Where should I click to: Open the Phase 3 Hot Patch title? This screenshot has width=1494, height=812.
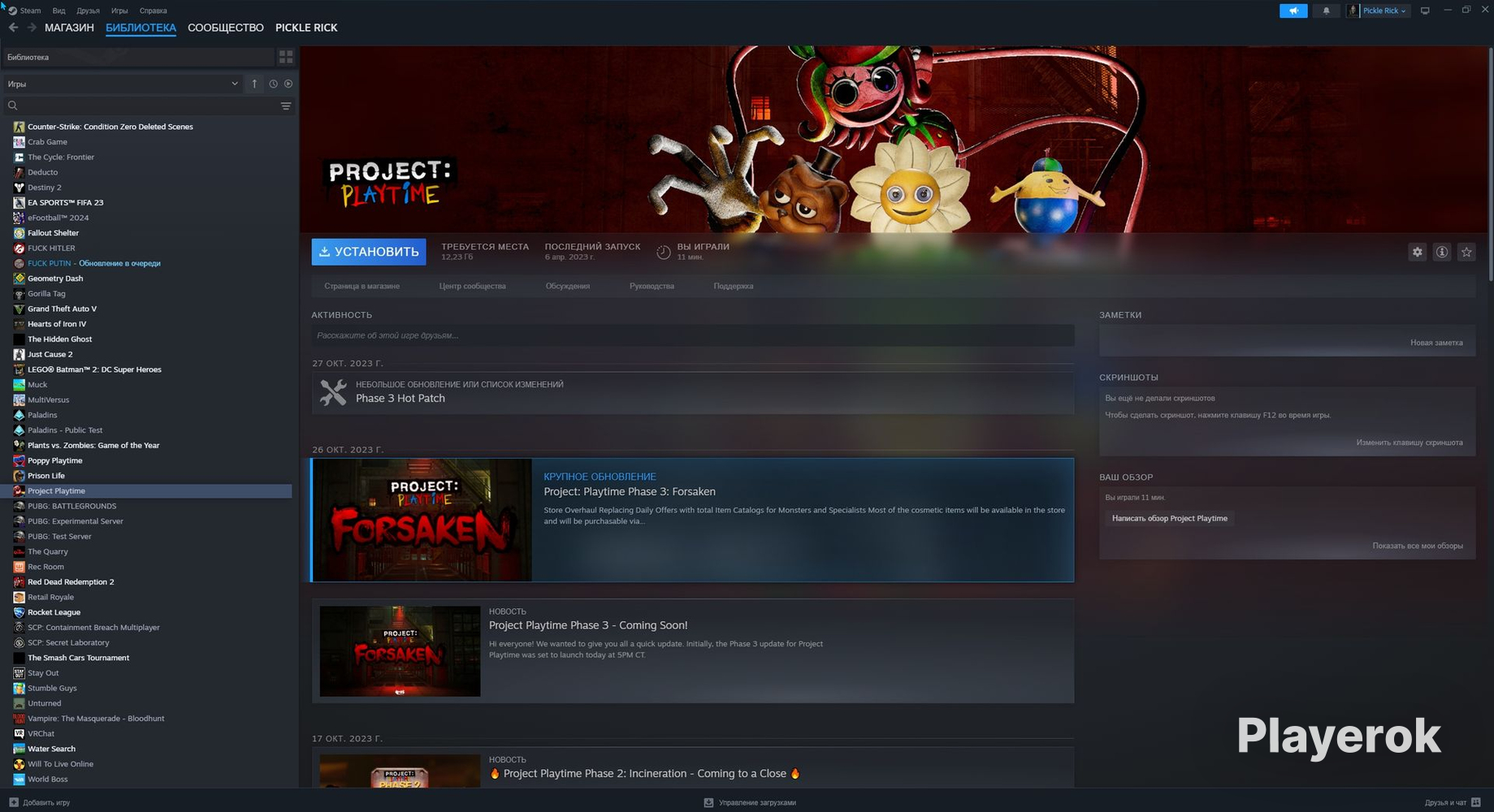401,399
